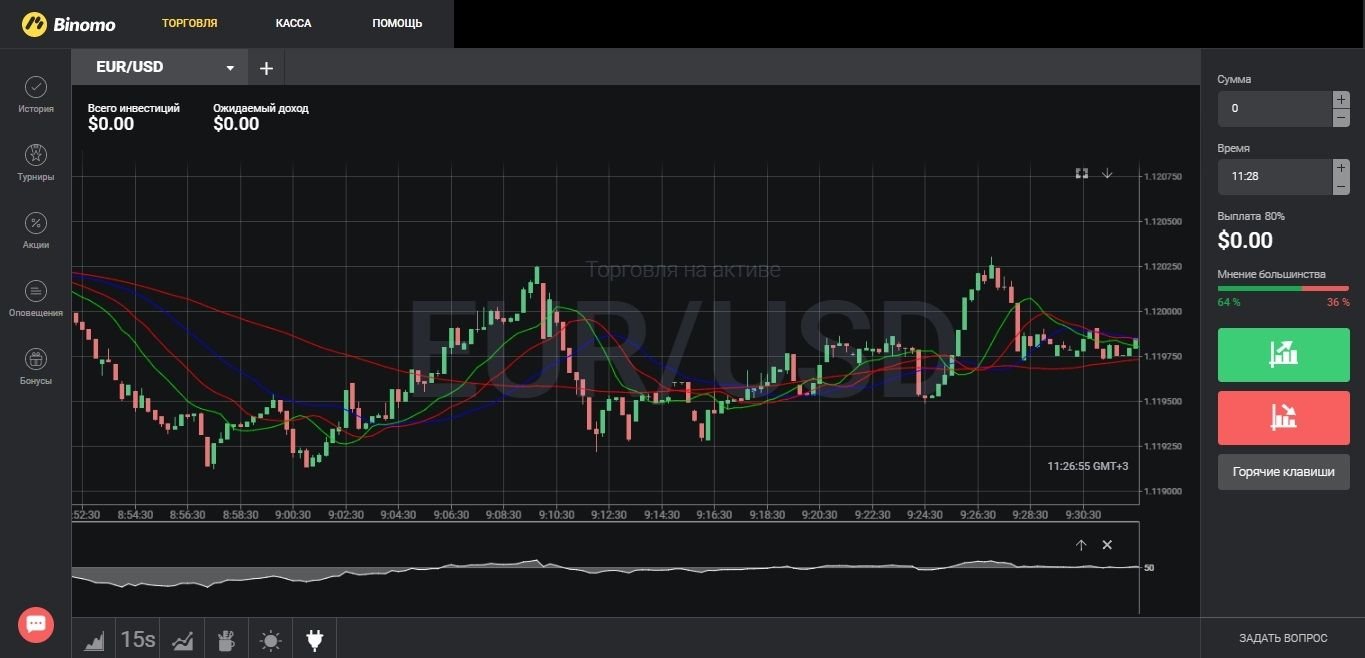Image resolution: width=1365 pixels, height=658 pixels.
Task: Toggle the light theme sun icon
Action: coord(271,640)
